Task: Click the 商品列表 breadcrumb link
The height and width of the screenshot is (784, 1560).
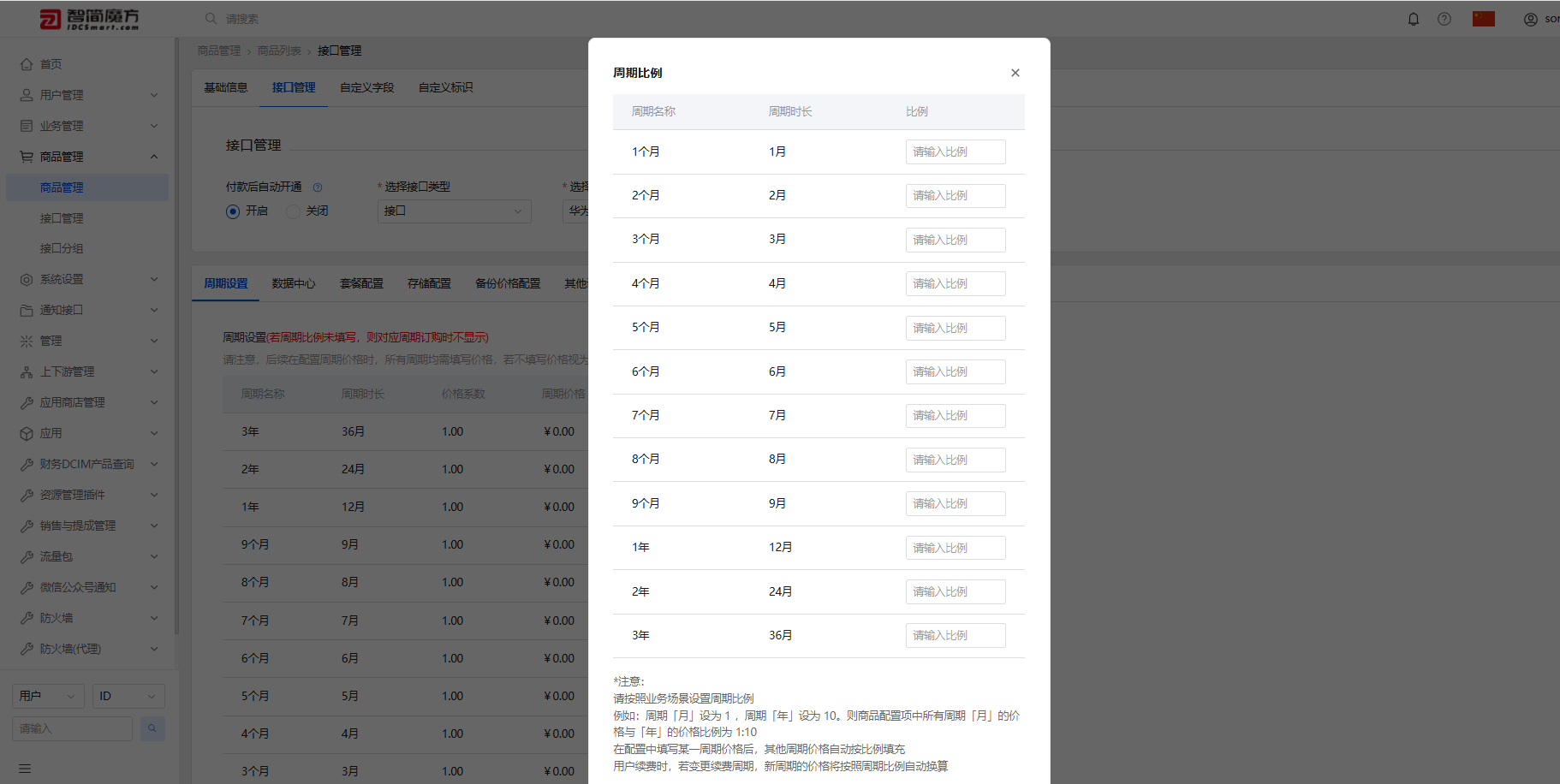Action: pyautogui.click(x=279, y=50)
